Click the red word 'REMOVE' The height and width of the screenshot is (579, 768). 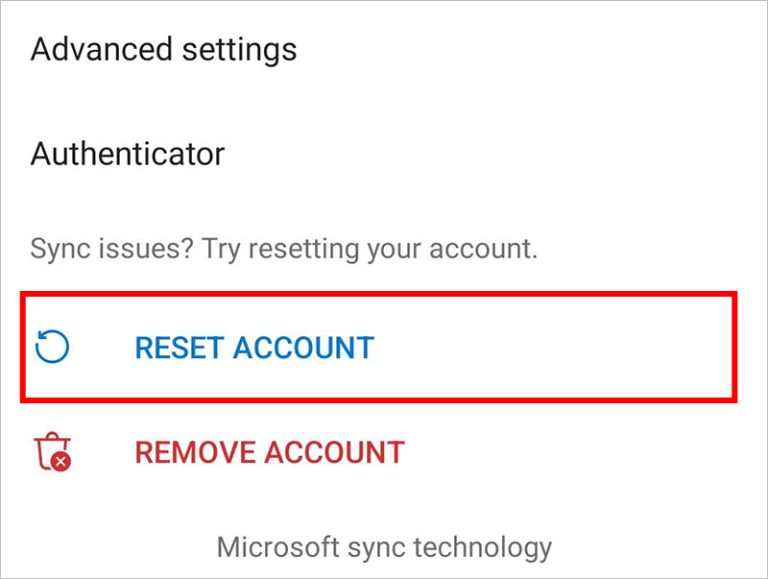195,452
